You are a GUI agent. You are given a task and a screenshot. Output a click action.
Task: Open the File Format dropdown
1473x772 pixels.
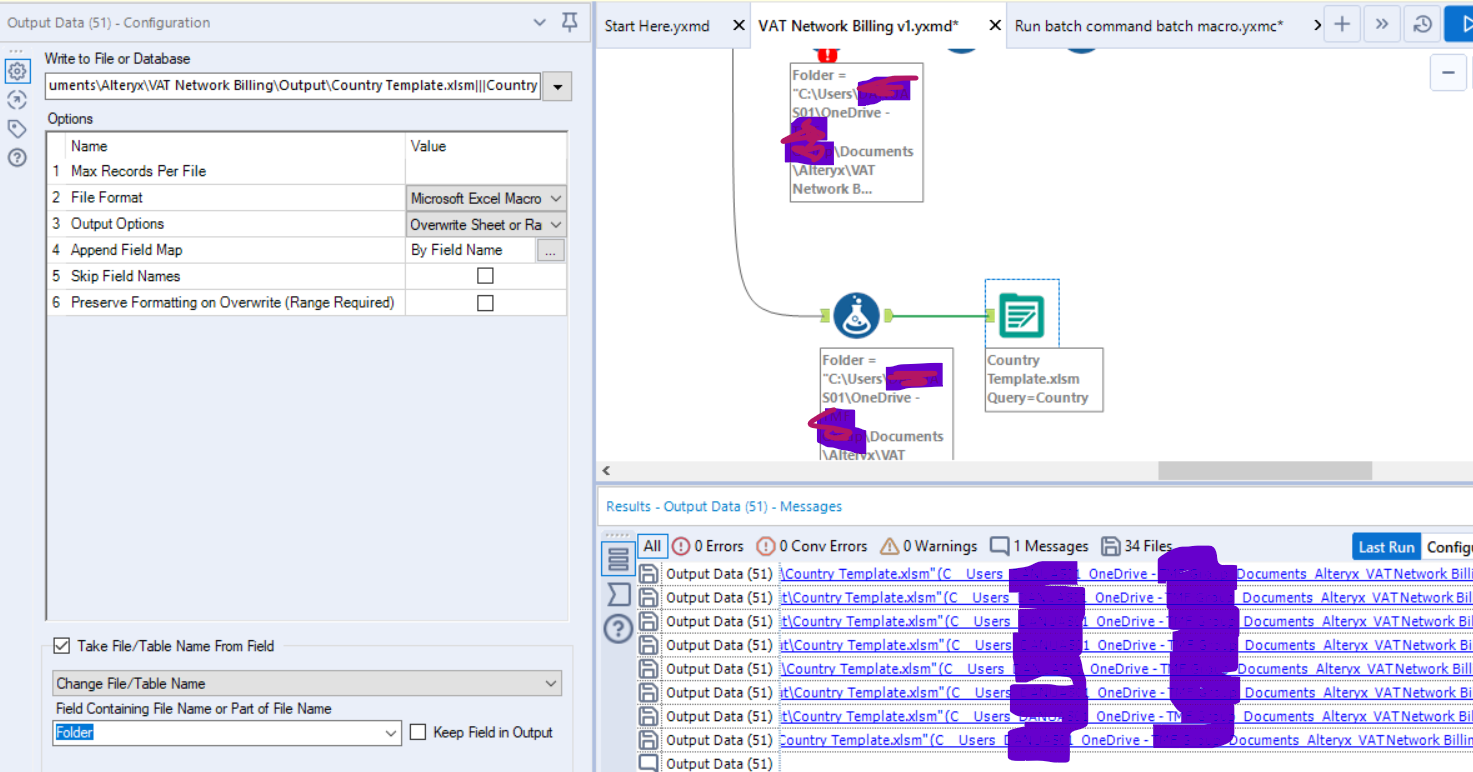click(x=556, y=198)
